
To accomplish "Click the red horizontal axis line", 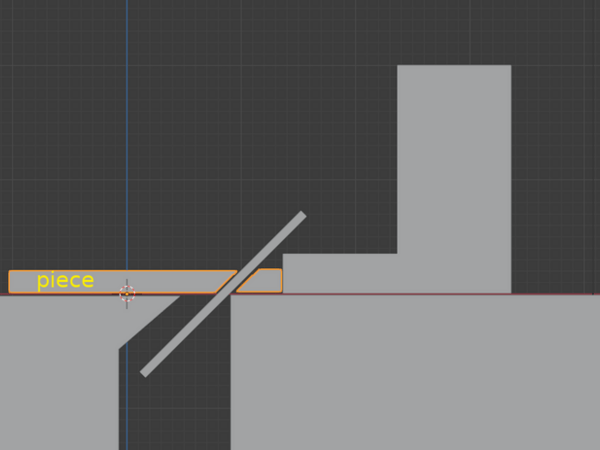I will pos(400,294).
